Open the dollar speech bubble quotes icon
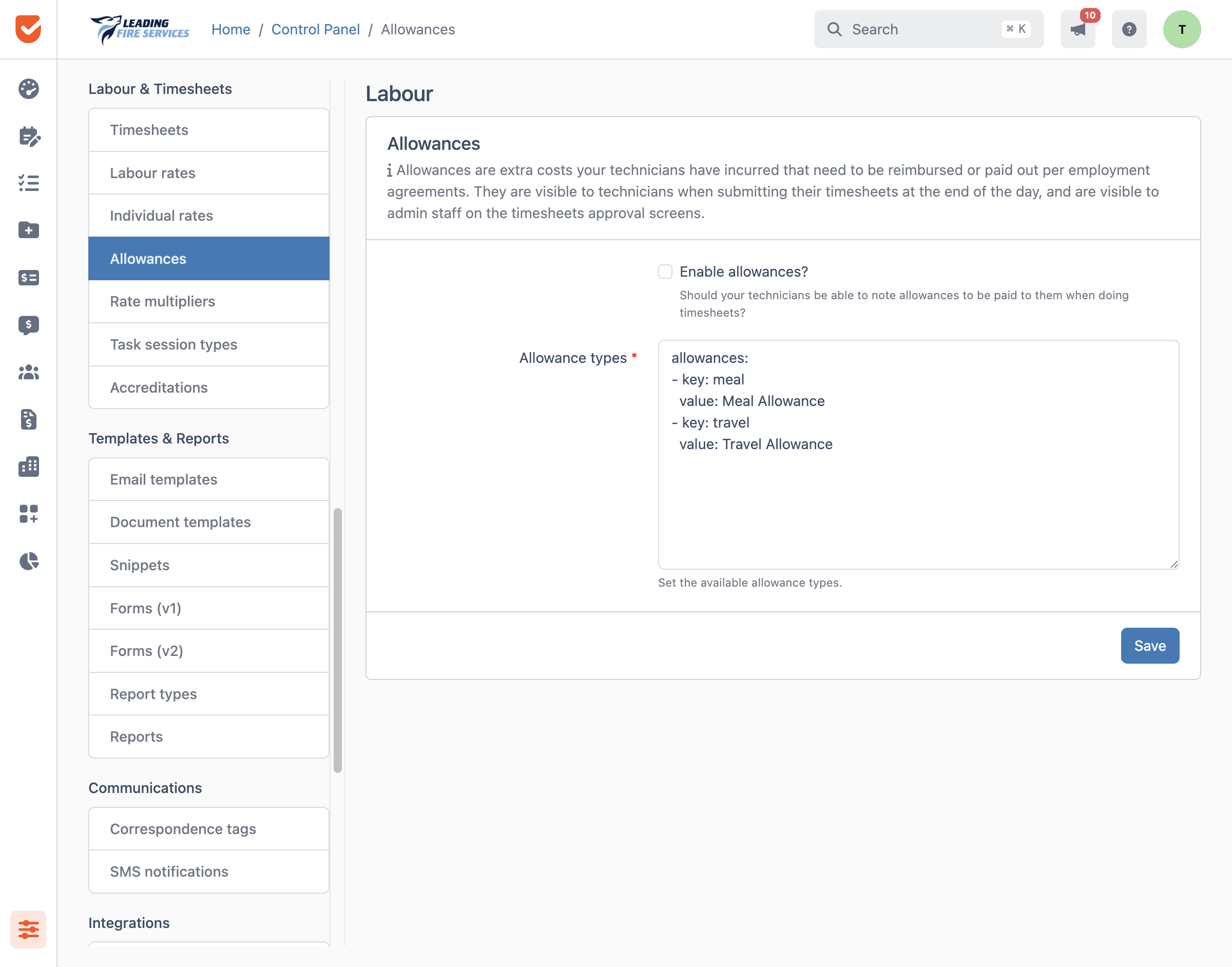Image resolution: width=1232 pixels, height=967 pixels. tap(28, 325)
